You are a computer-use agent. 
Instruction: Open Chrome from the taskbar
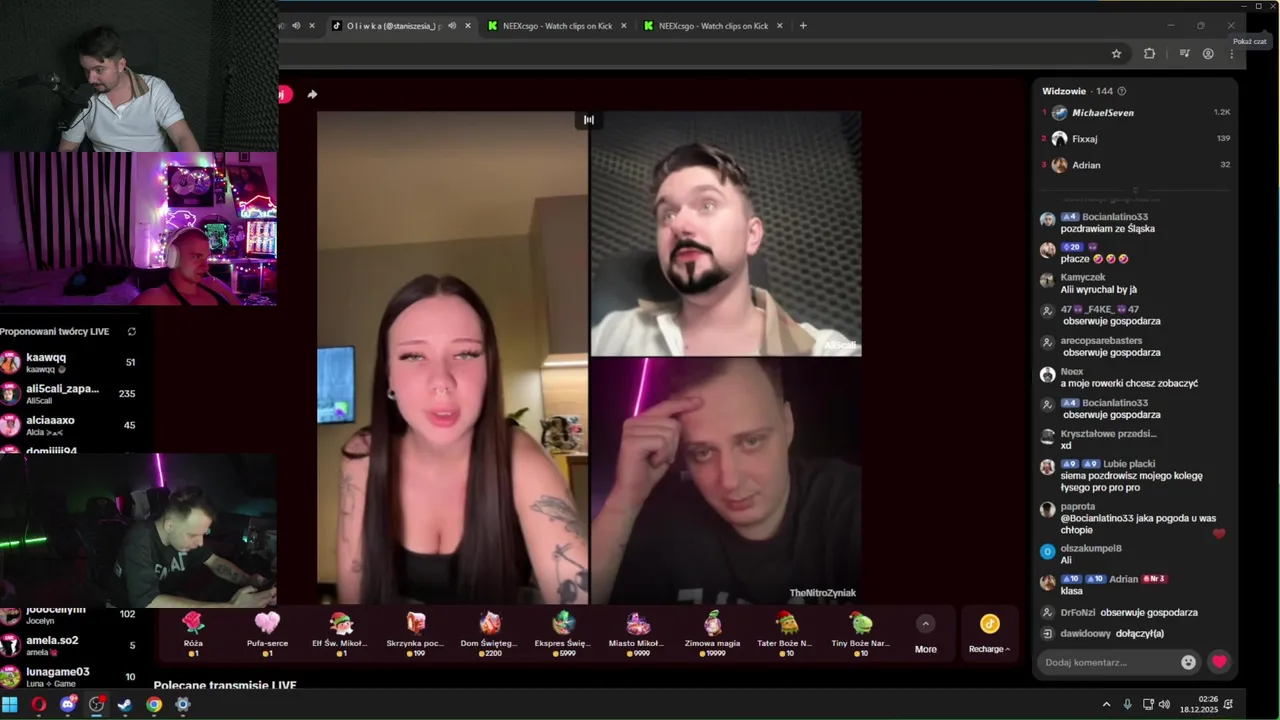click(154, 704)
